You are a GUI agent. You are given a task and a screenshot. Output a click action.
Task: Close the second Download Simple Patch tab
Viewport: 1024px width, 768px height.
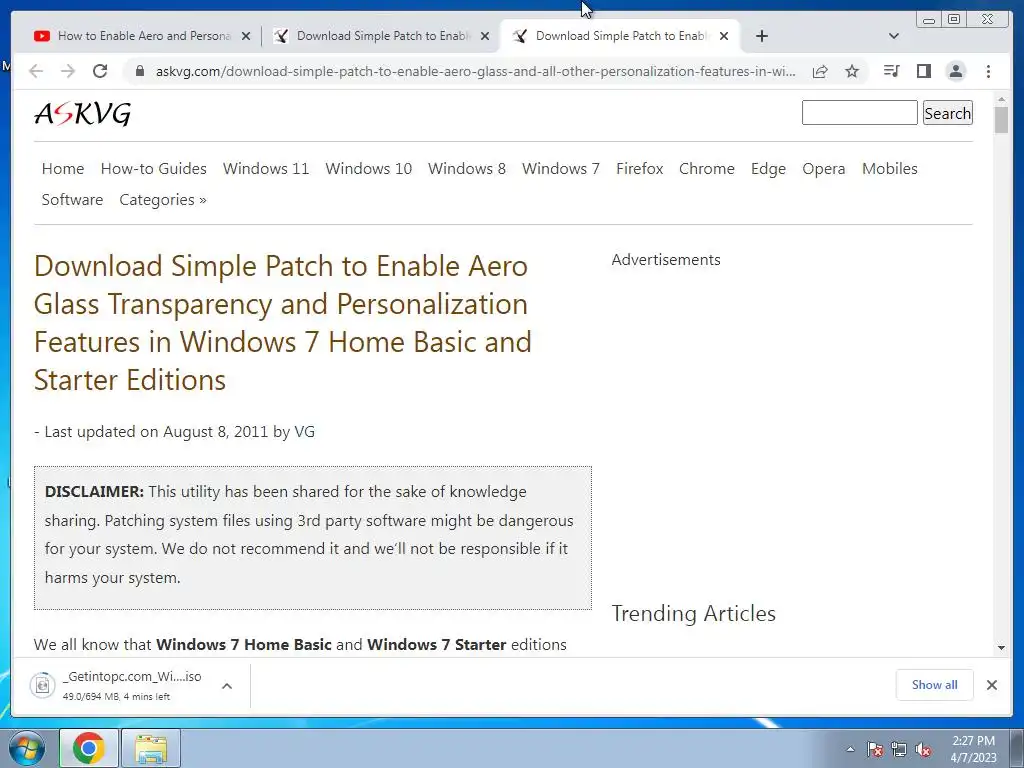point(485,36)
